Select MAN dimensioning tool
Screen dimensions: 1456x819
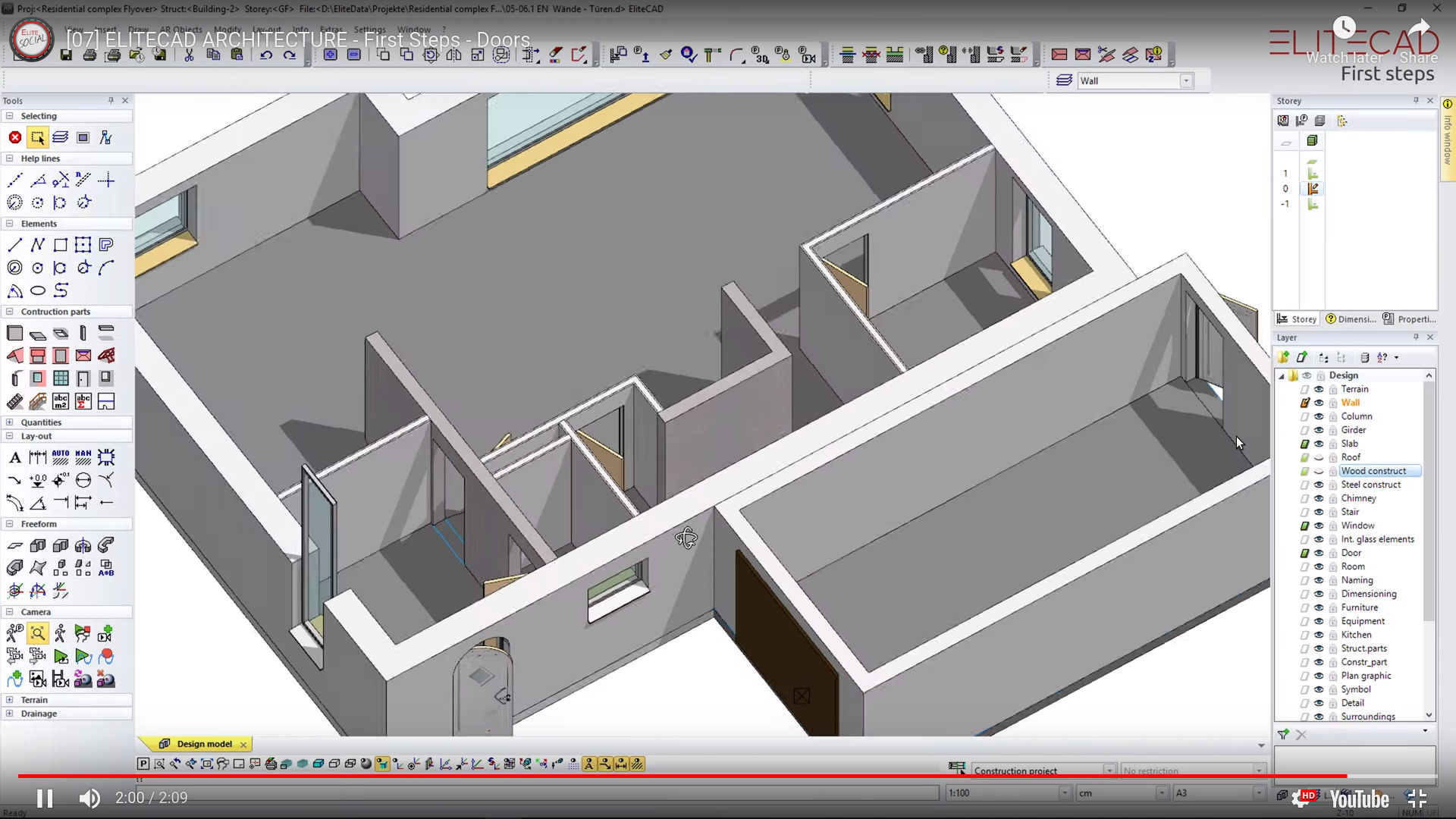83,457
